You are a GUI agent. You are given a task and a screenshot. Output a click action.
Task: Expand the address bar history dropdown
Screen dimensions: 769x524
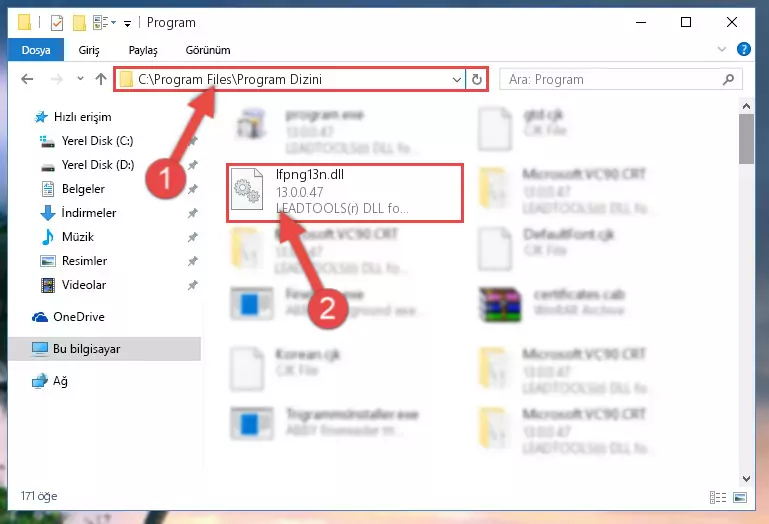tap(457, 79)
